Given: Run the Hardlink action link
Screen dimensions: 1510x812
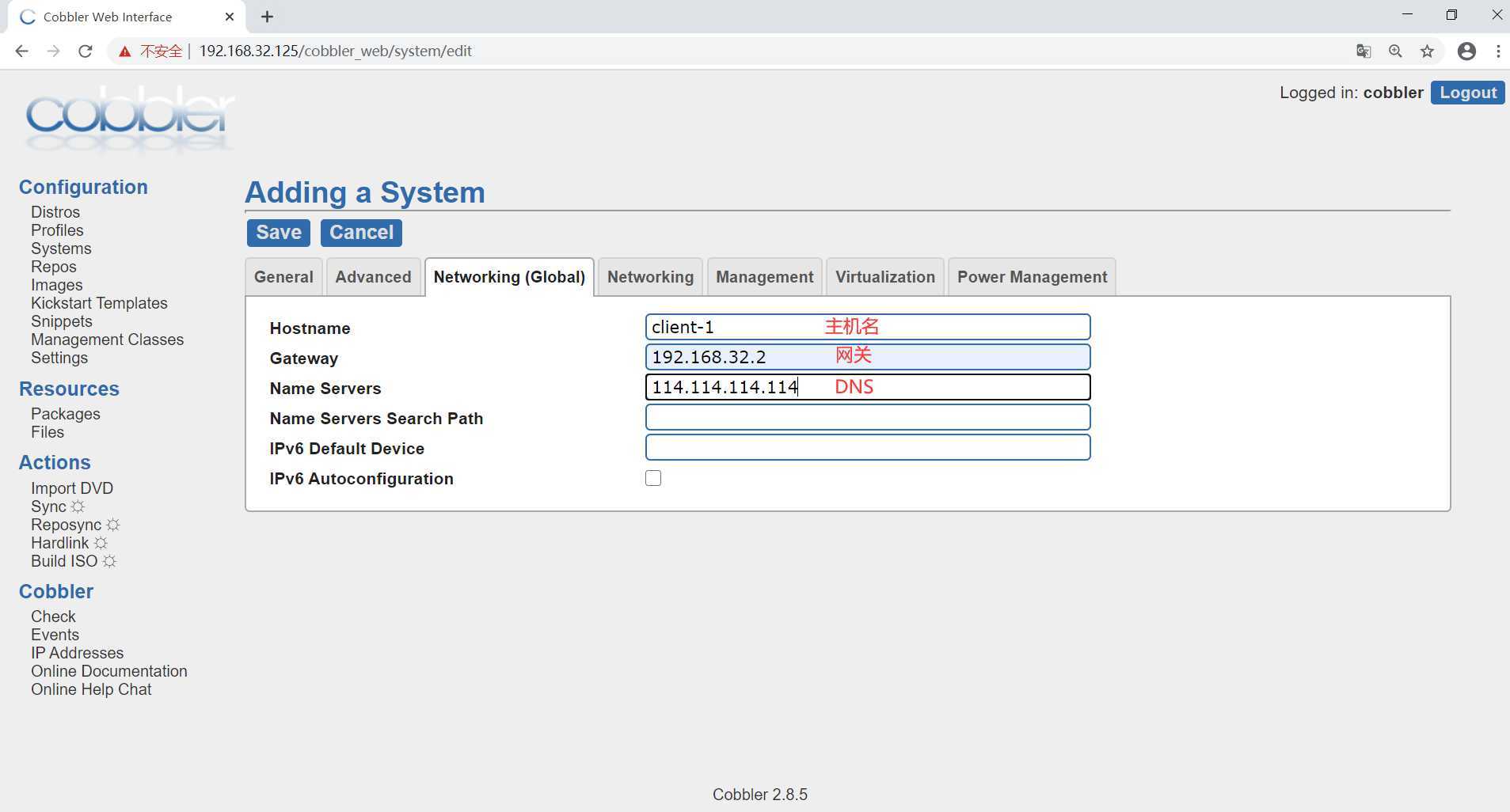Looking at the screenshot, I should pos(60,543).
